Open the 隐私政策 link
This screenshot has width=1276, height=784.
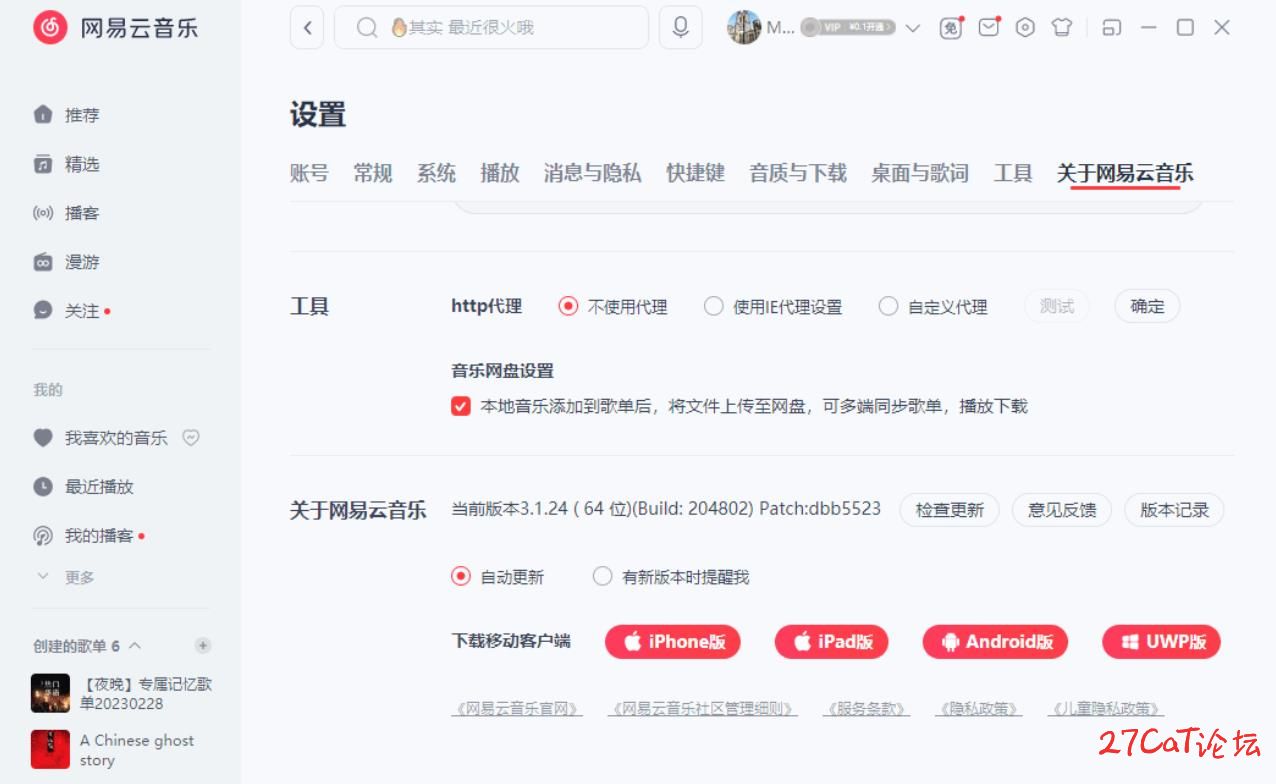(979, 709)
